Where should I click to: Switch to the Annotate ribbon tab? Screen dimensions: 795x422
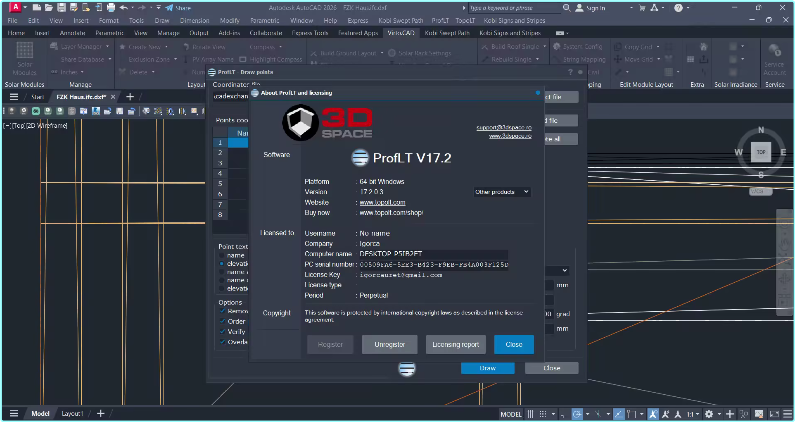pos(73,33)
